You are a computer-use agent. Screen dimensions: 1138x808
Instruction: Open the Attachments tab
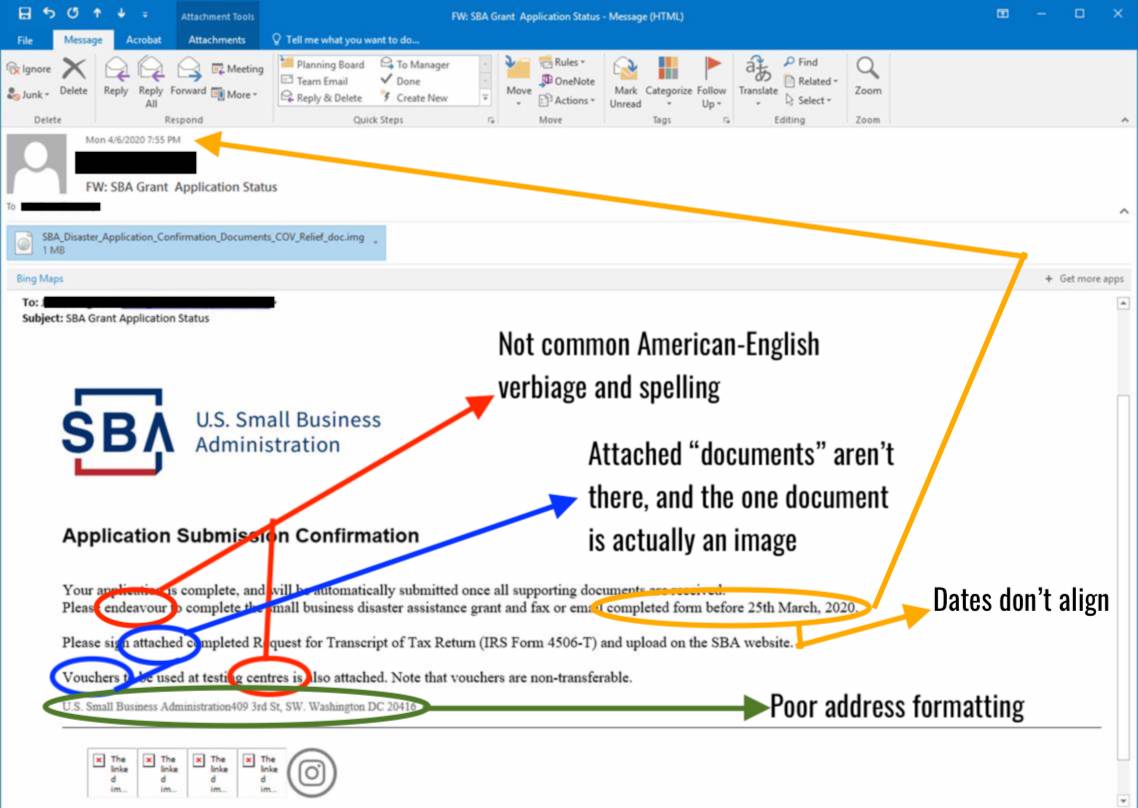[216, 40]
